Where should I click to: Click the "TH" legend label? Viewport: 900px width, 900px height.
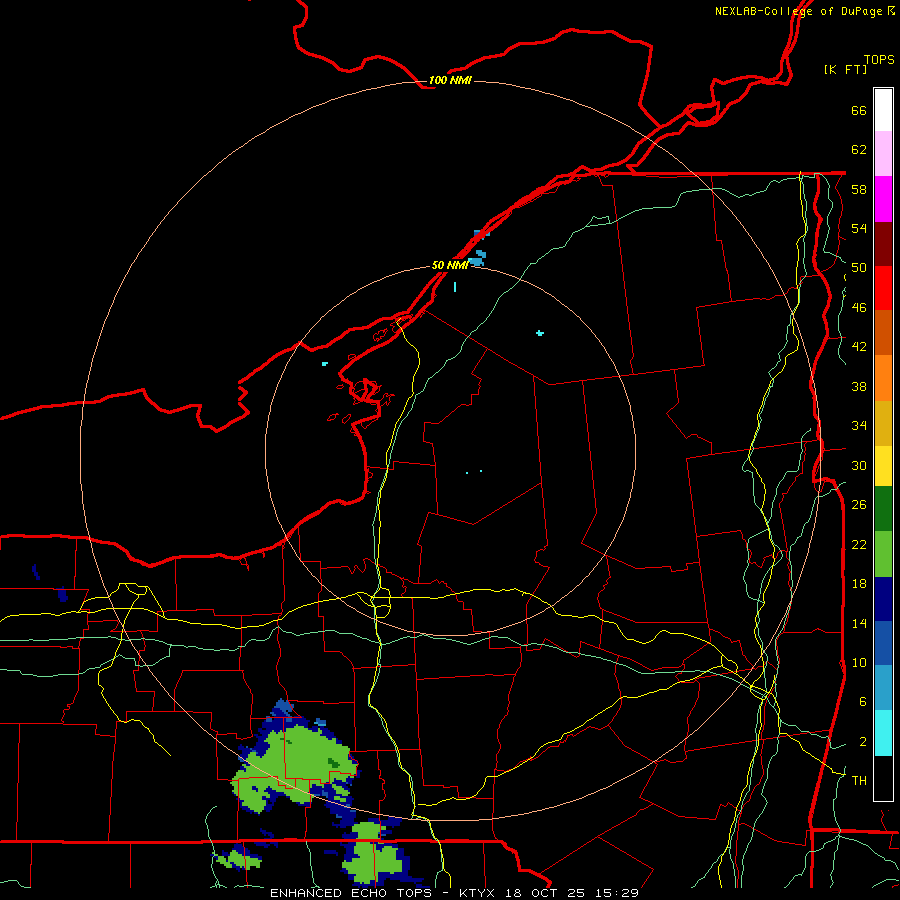[x=859, y=781]
